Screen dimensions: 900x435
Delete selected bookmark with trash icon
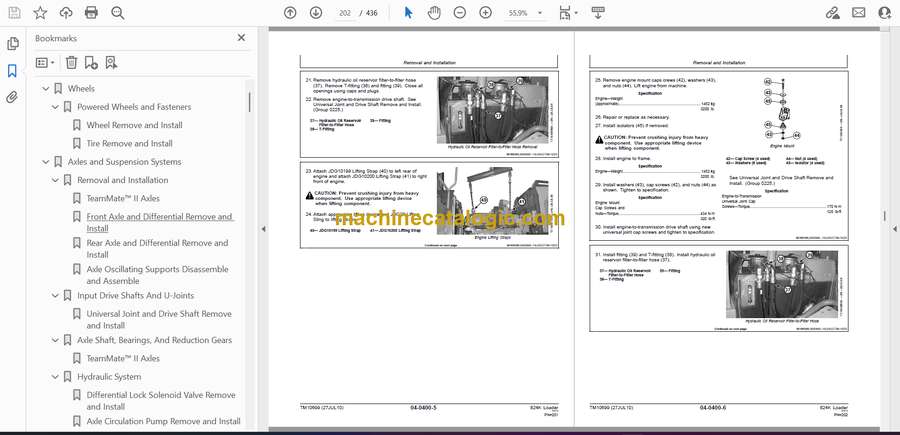click(x=71, y=62)
